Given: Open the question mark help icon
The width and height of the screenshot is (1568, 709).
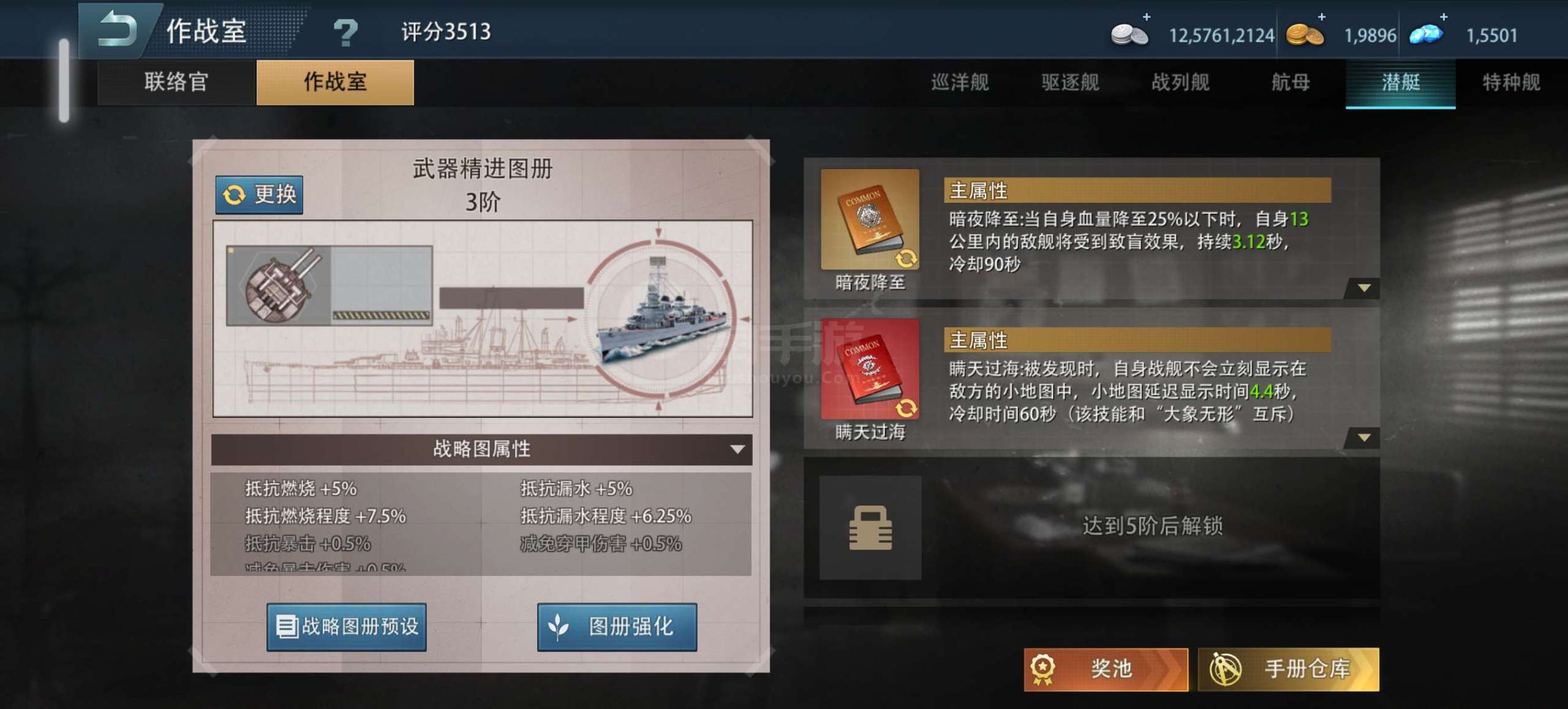Looking at the screenshot, I should click(x=345, y=32).
